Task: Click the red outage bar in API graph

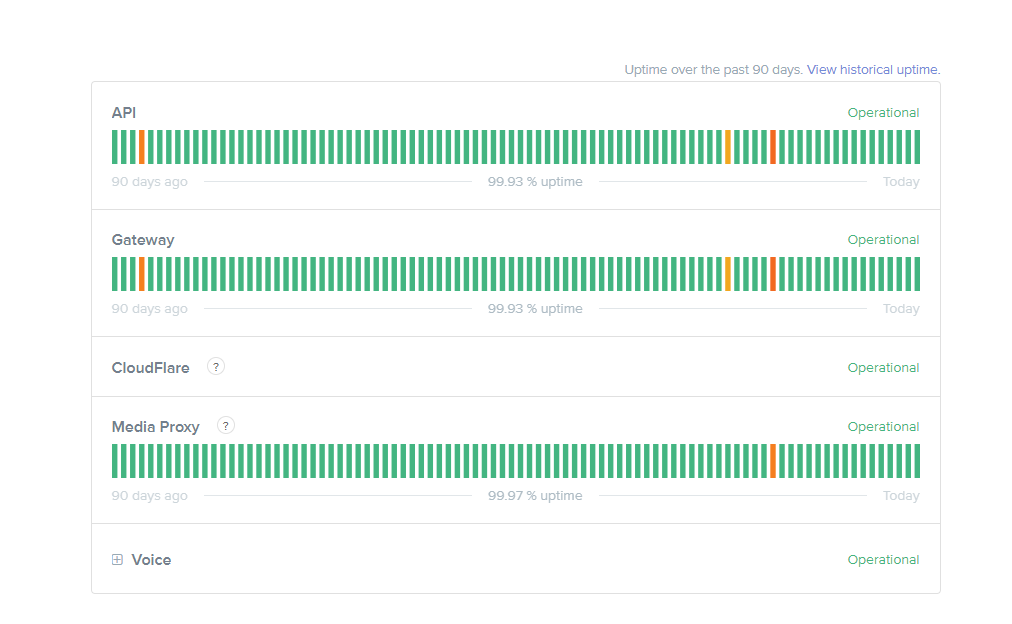Action: point(773,146)
